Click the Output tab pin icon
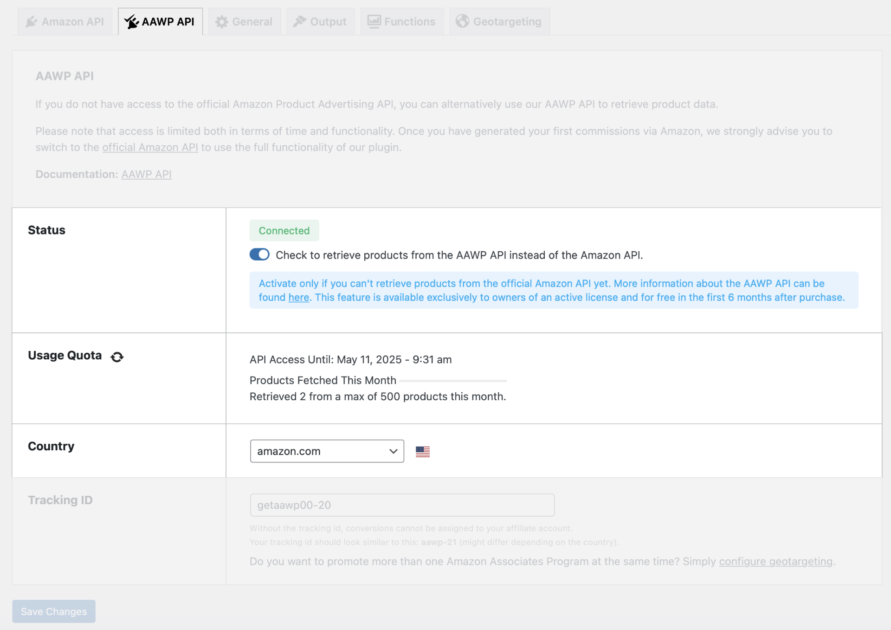Screen dimensions: 891x630 (x=300, y=21)
